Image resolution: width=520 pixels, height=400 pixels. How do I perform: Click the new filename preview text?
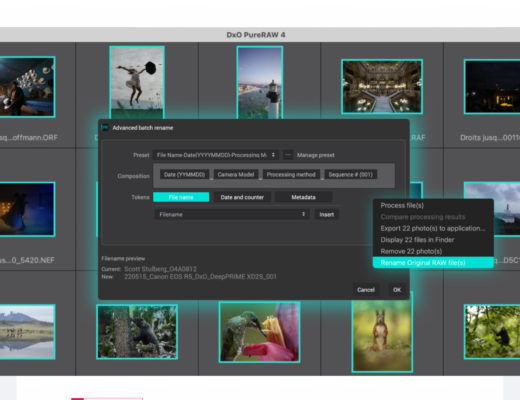(x=200, y=277)
